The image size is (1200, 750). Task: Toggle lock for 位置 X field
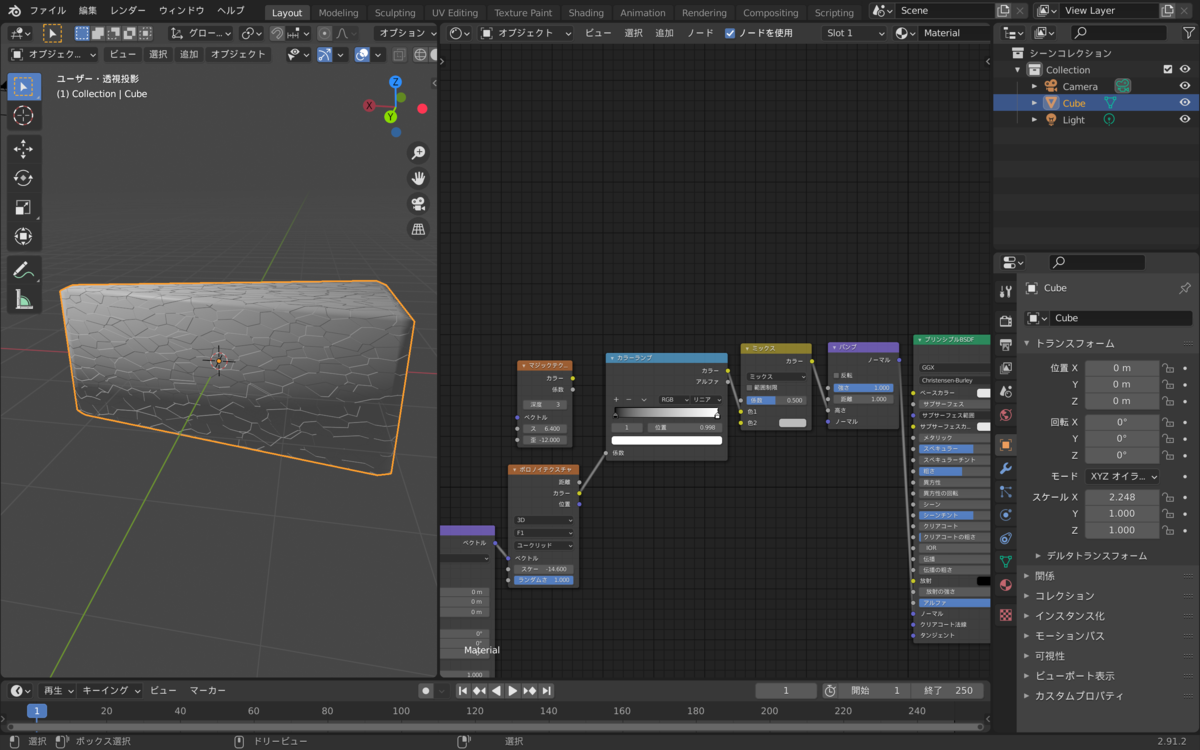(1167, 368)
